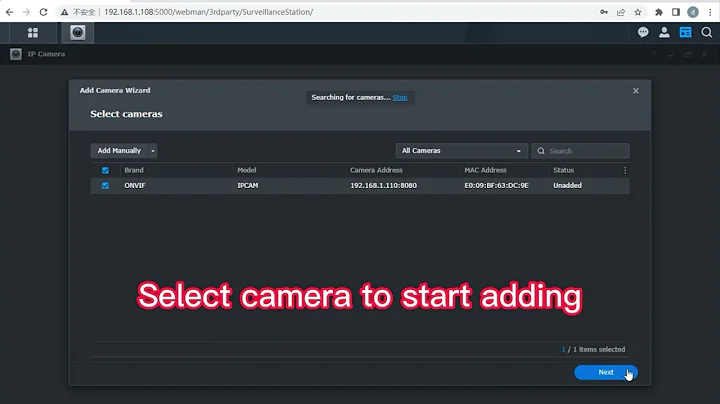Image resolution: width=720 pixels, height=404 pixels.
Task: Open the Chrome three-dot menu
Action: tap(710, 12)
